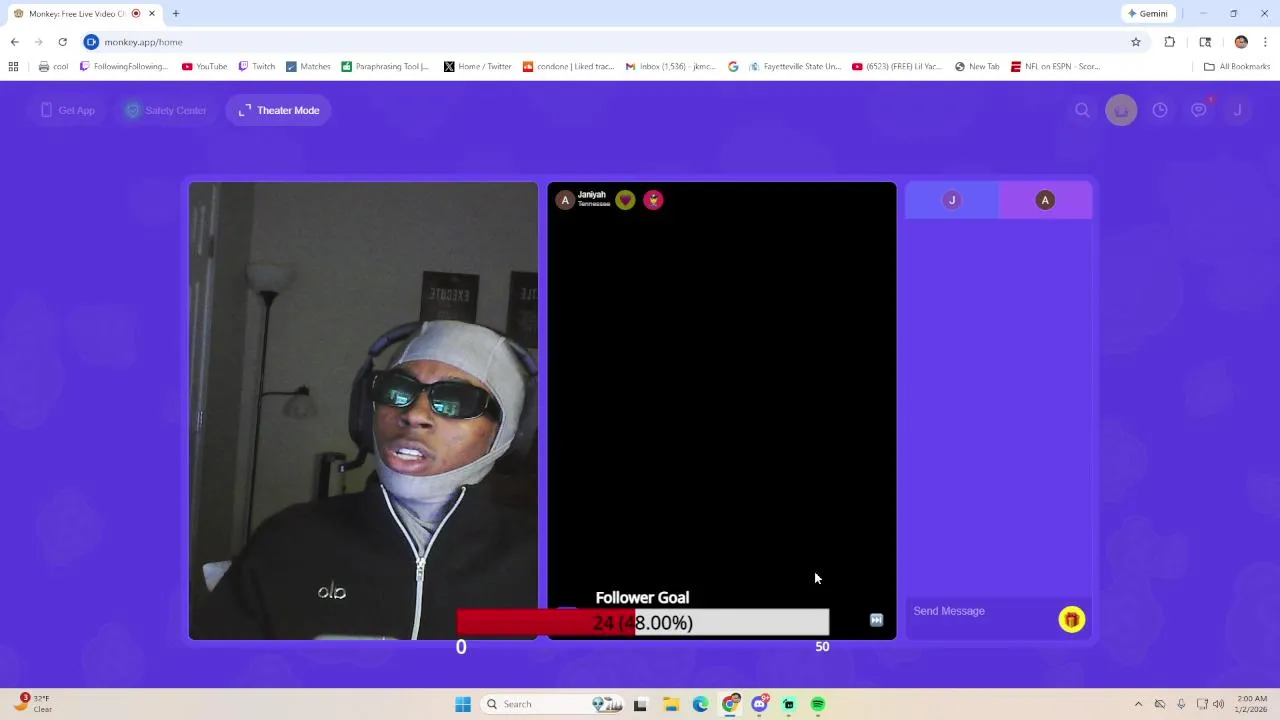Image resolution: width=1280 pixels, height=720 pixels.
Task: Open Microsoft Edge from taskbar
Action: tap(701, 704)
